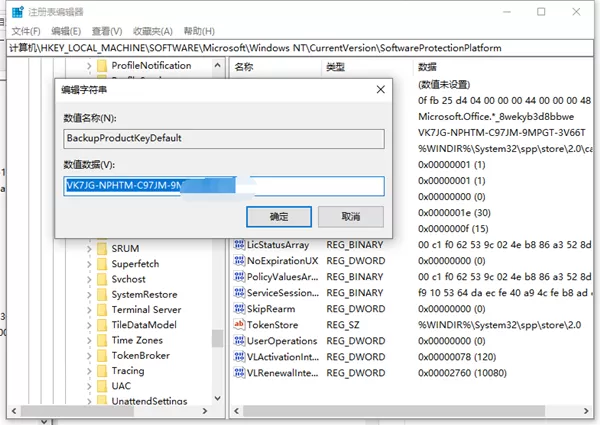Open the 编辑(E) menu
This screenshot has height=425, width=600.
[x=66, y=31]
